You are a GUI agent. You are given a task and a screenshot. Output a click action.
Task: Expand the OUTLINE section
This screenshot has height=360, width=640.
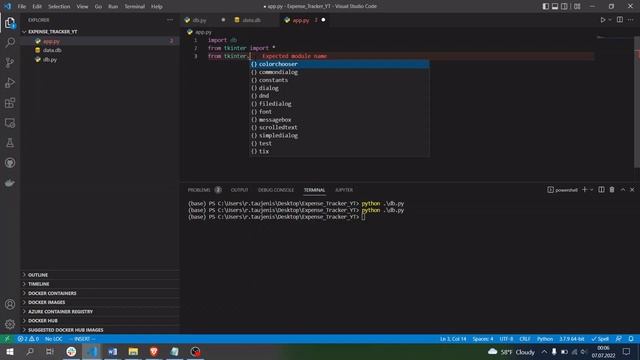[38, 275]
